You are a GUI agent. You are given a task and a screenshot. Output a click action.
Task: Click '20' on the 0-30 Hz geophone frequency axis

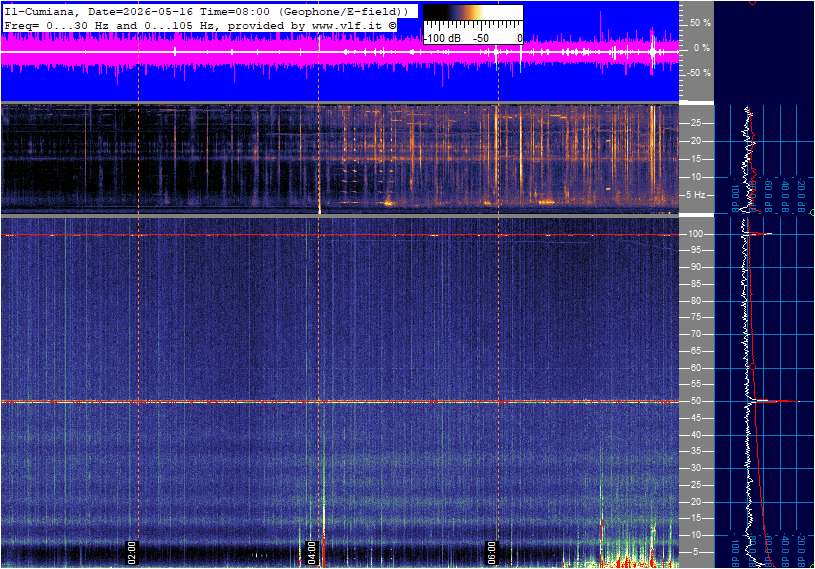695,141
